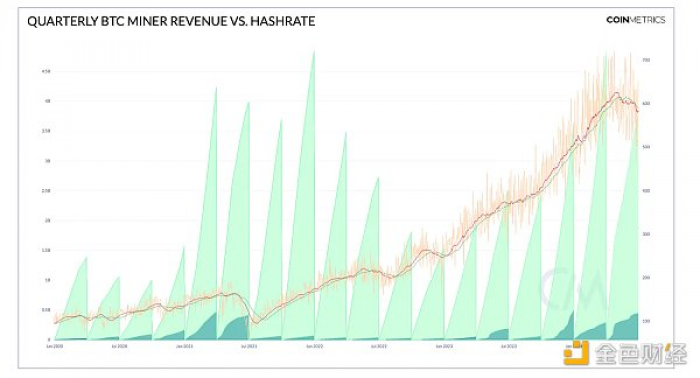Click the '100' right axis label

click(646, 321)
